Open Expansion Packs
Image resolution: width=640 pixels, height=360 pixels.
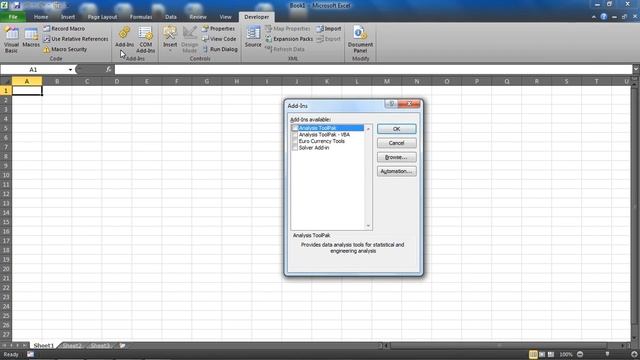[289, 39]
